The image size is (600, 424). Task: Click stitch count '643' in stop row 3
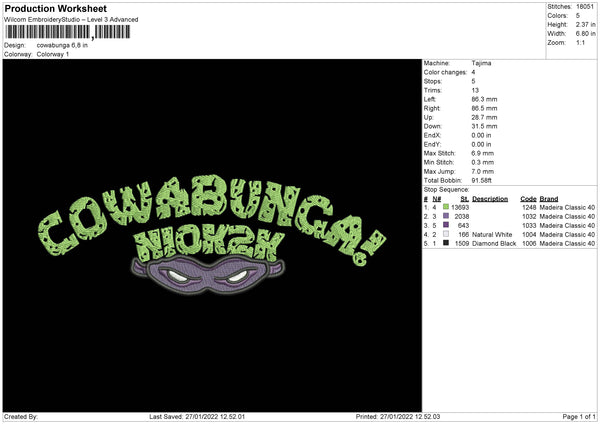pyautogui.click(x=463, y=225)
